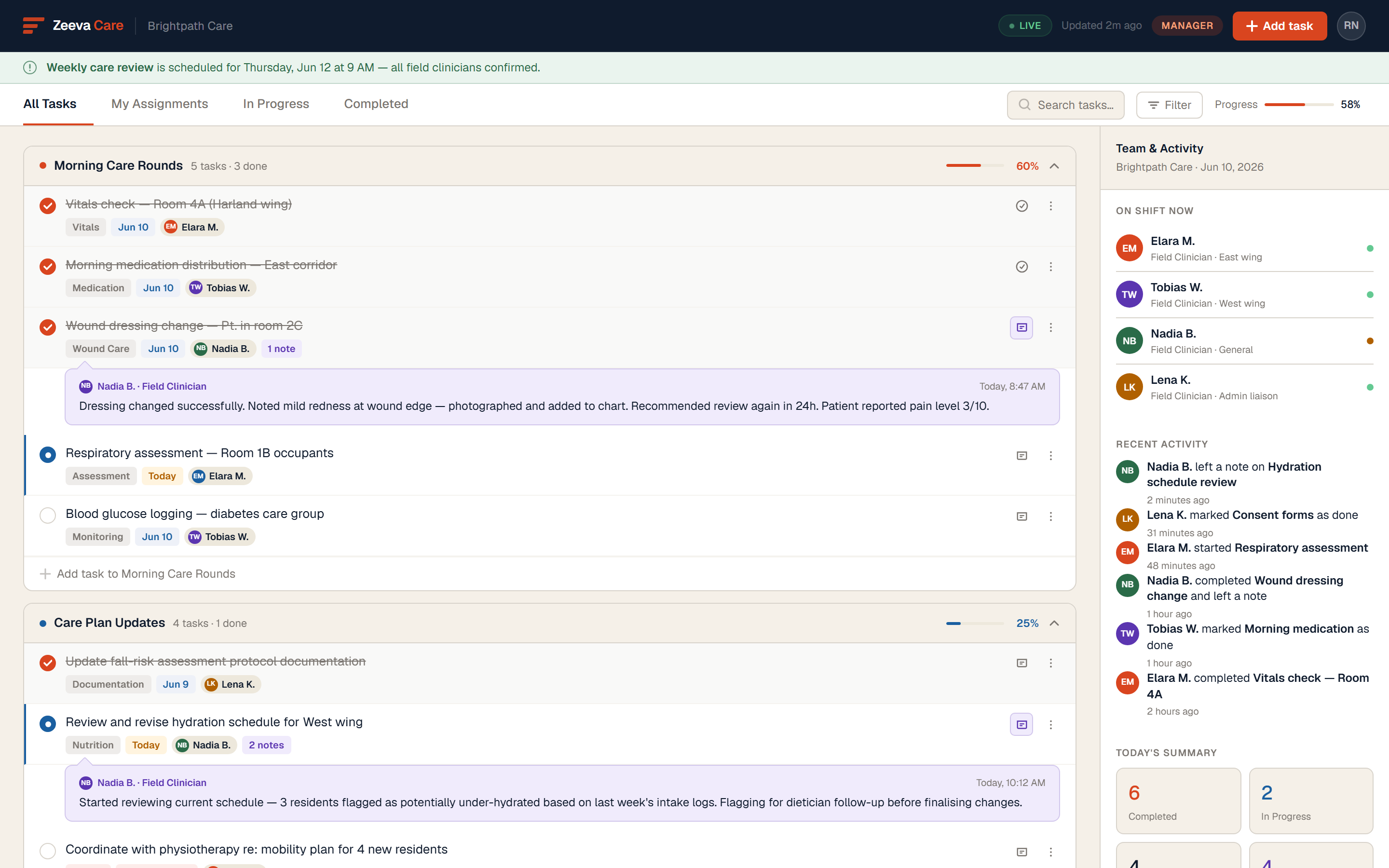Click the overall 58% progress bar
Screen dimensions: 1389x868
(x=1299, y=105)
